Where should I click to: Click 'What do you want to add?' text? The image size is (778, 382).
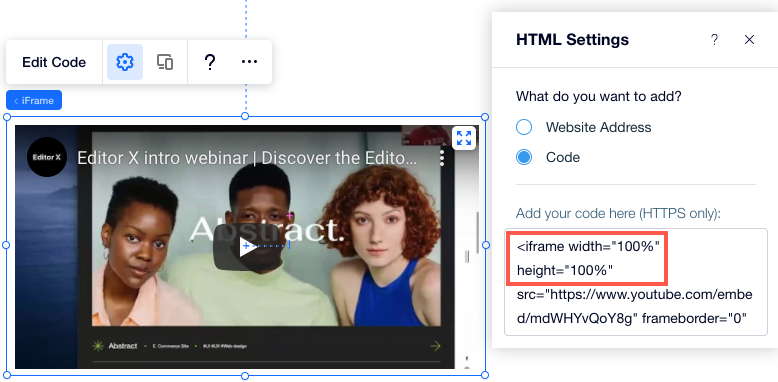[x=599, y=96]
